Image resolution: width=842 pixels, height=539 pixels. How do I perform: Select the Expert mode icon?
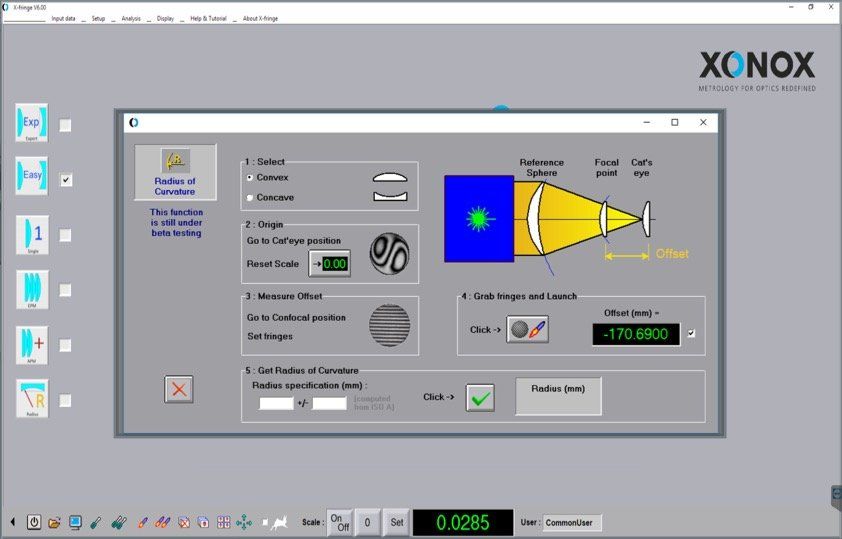tap(31, 123)
